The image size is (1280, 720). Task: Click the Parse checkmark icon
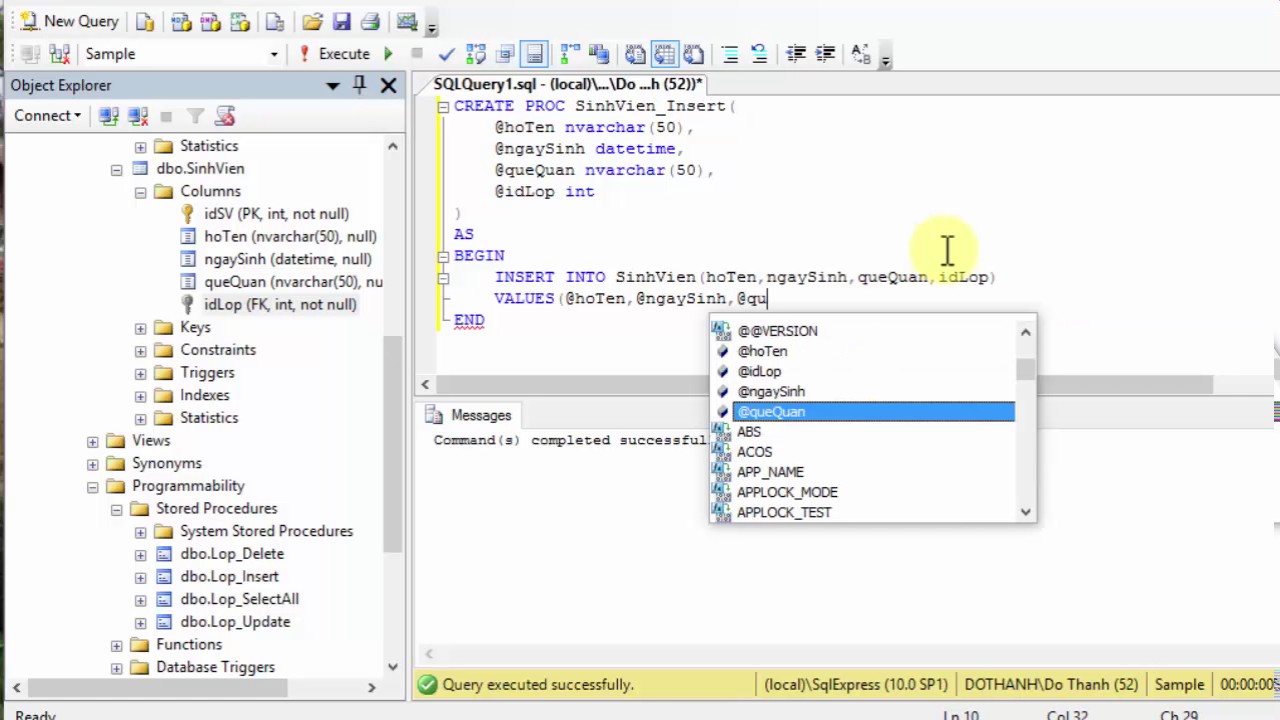pyautogui.click(x=446, y=54)
